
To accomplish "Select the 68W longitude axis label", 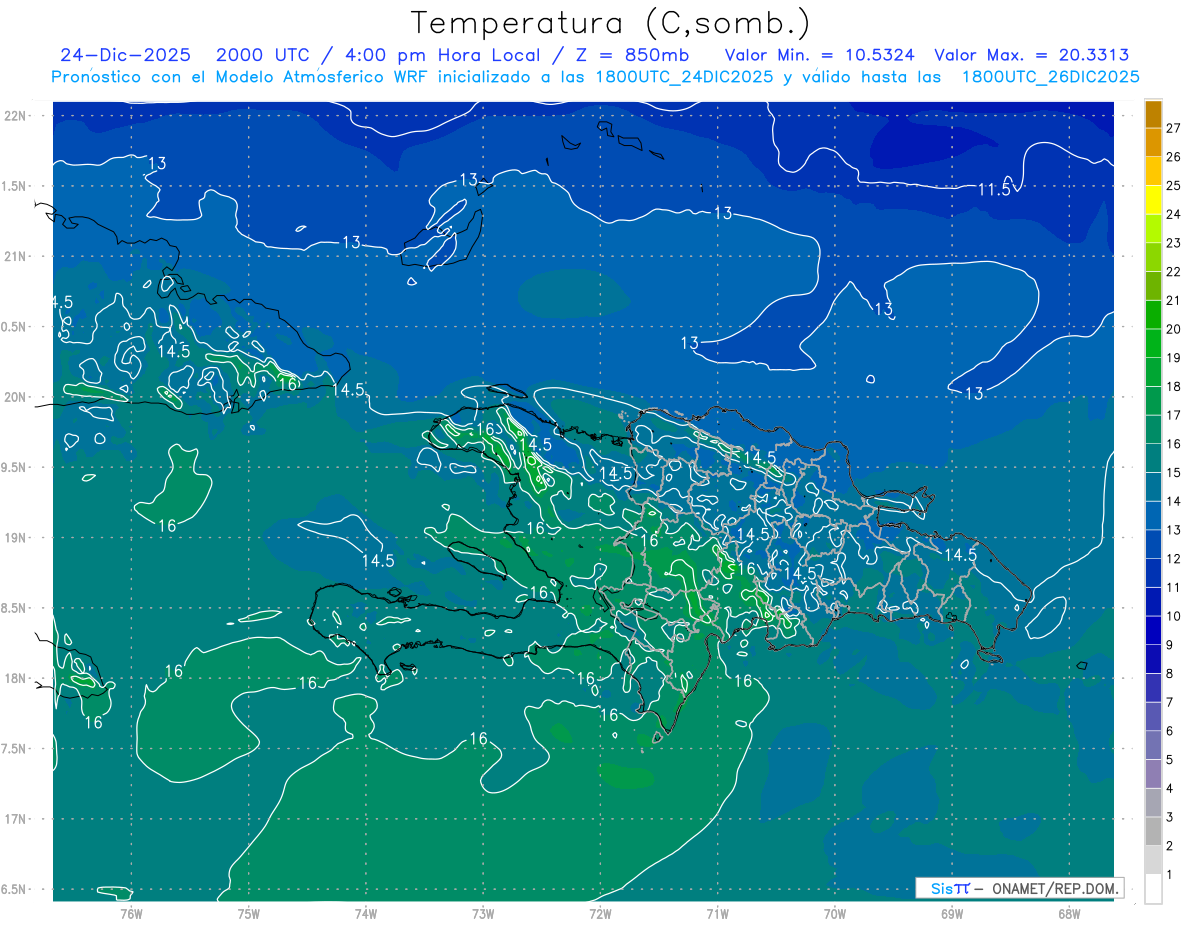I will pyautogui.click(x=1068, y=913).
